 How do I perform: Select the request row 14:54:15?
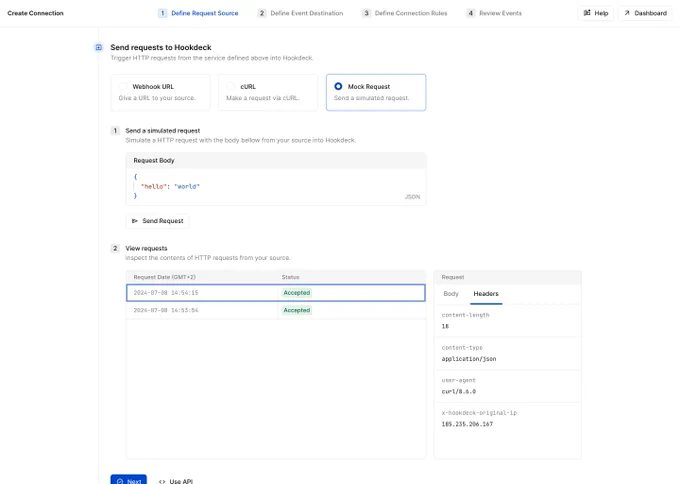pos(276,293)
